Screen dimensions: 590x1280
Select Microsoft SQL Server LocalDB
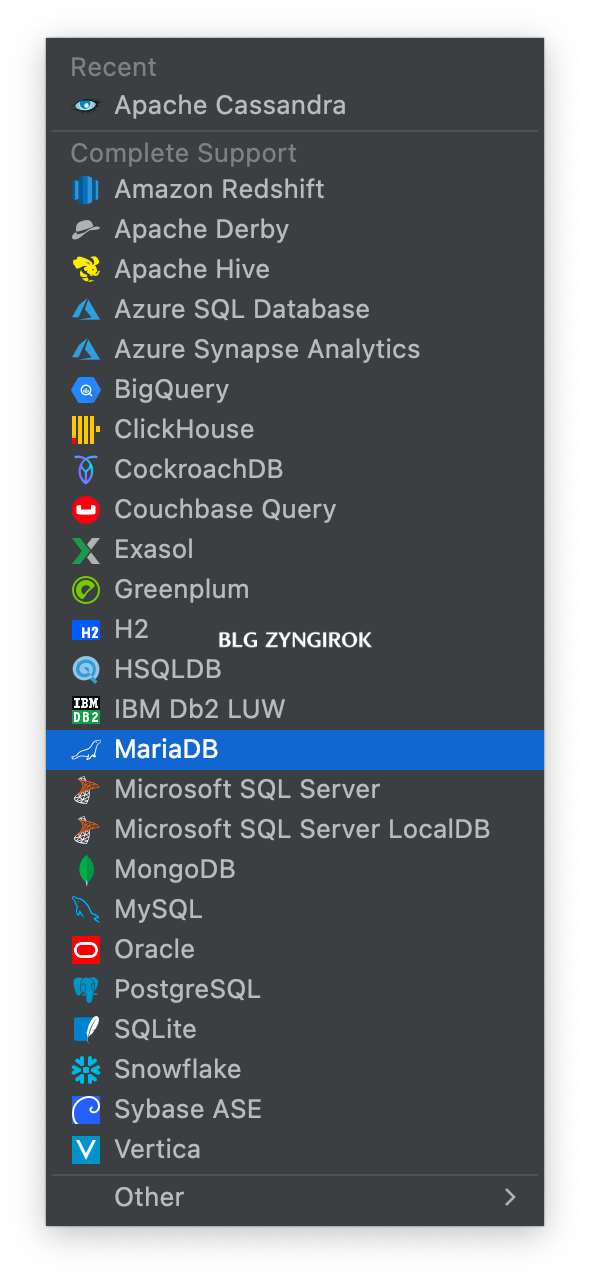click(x=295, y=829)
